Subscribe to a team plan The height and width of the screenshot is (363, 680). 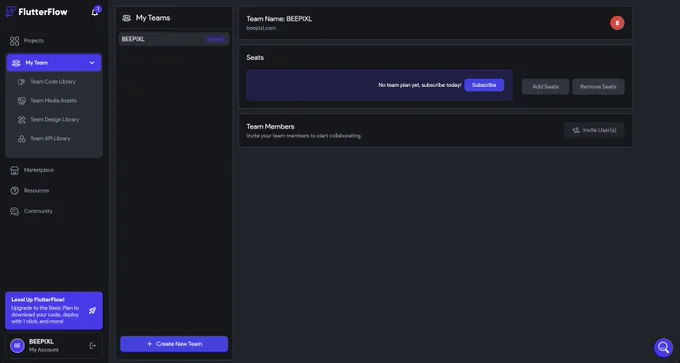pyautogui.click(x=484, y=85)
